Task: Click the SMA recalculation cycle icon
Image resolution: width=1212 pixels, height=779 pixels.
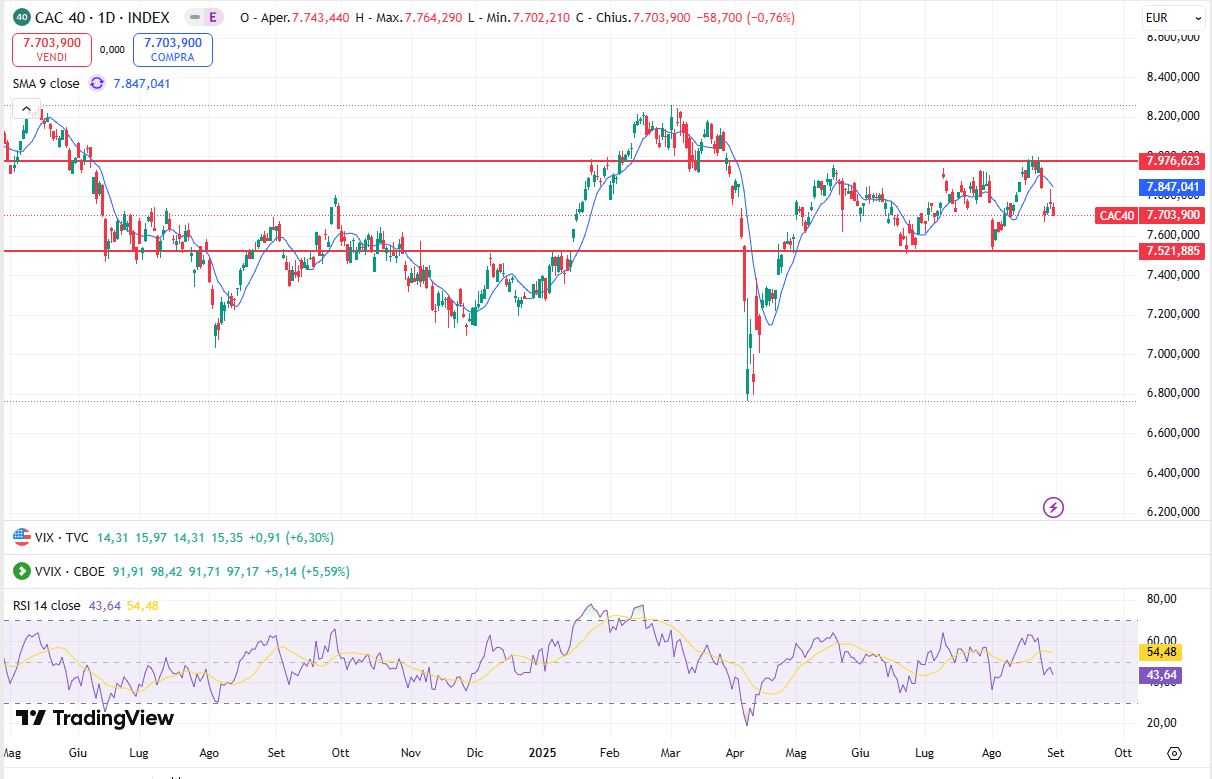Action: (97, 84)
